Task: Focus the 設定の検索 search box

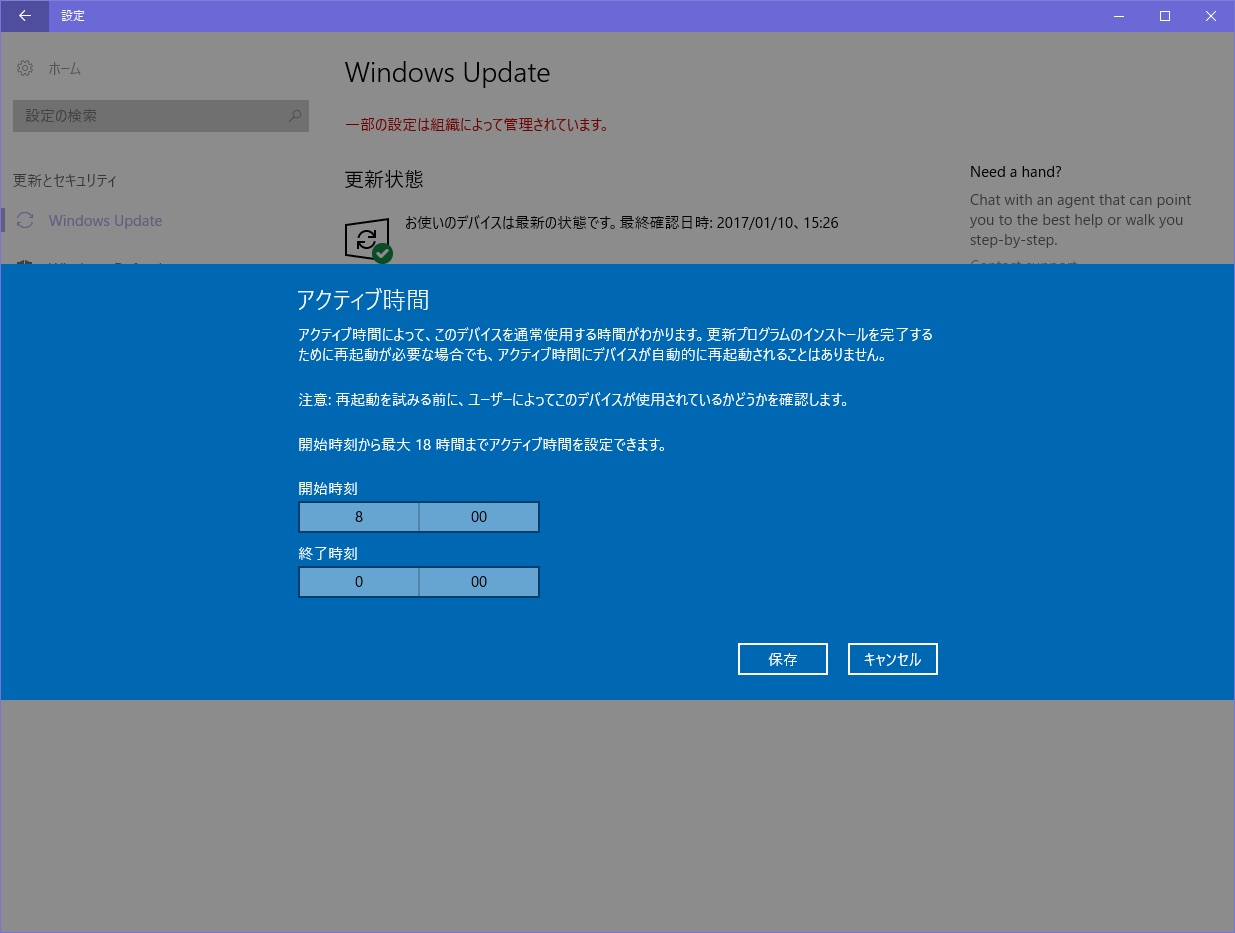Action: click(161, 116)
